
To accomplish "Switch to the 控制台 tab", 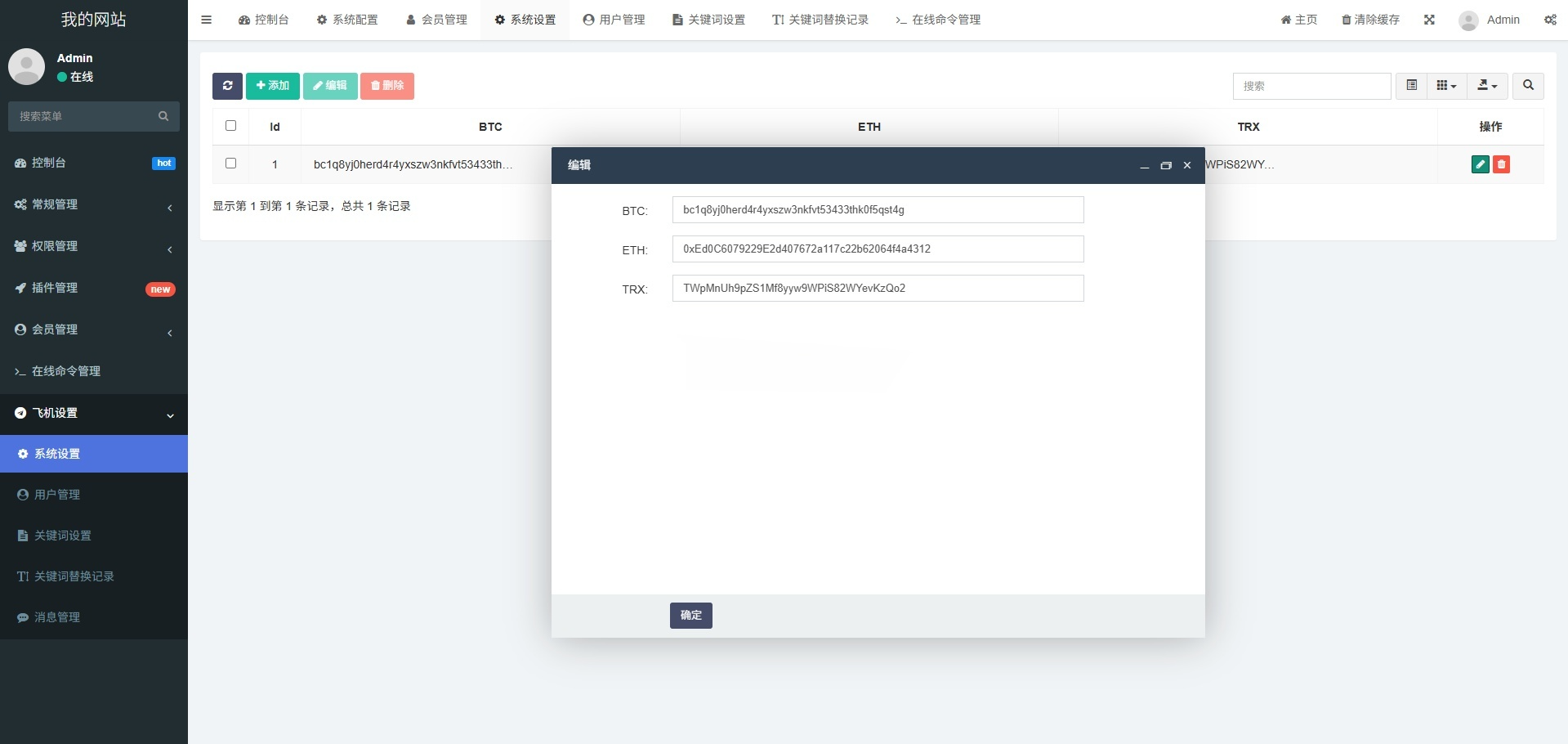I will tap(263, 19).
